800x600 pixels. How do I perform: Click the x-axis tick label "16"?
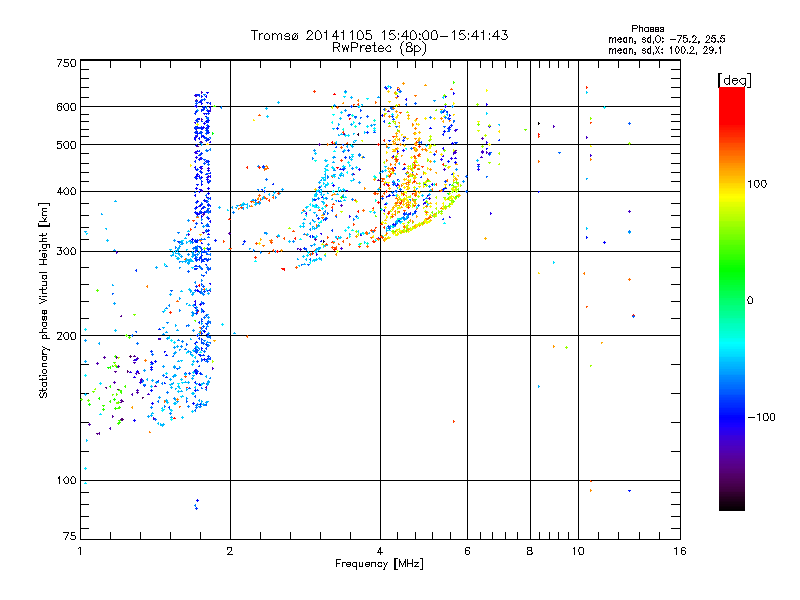(x=680, y=551)
